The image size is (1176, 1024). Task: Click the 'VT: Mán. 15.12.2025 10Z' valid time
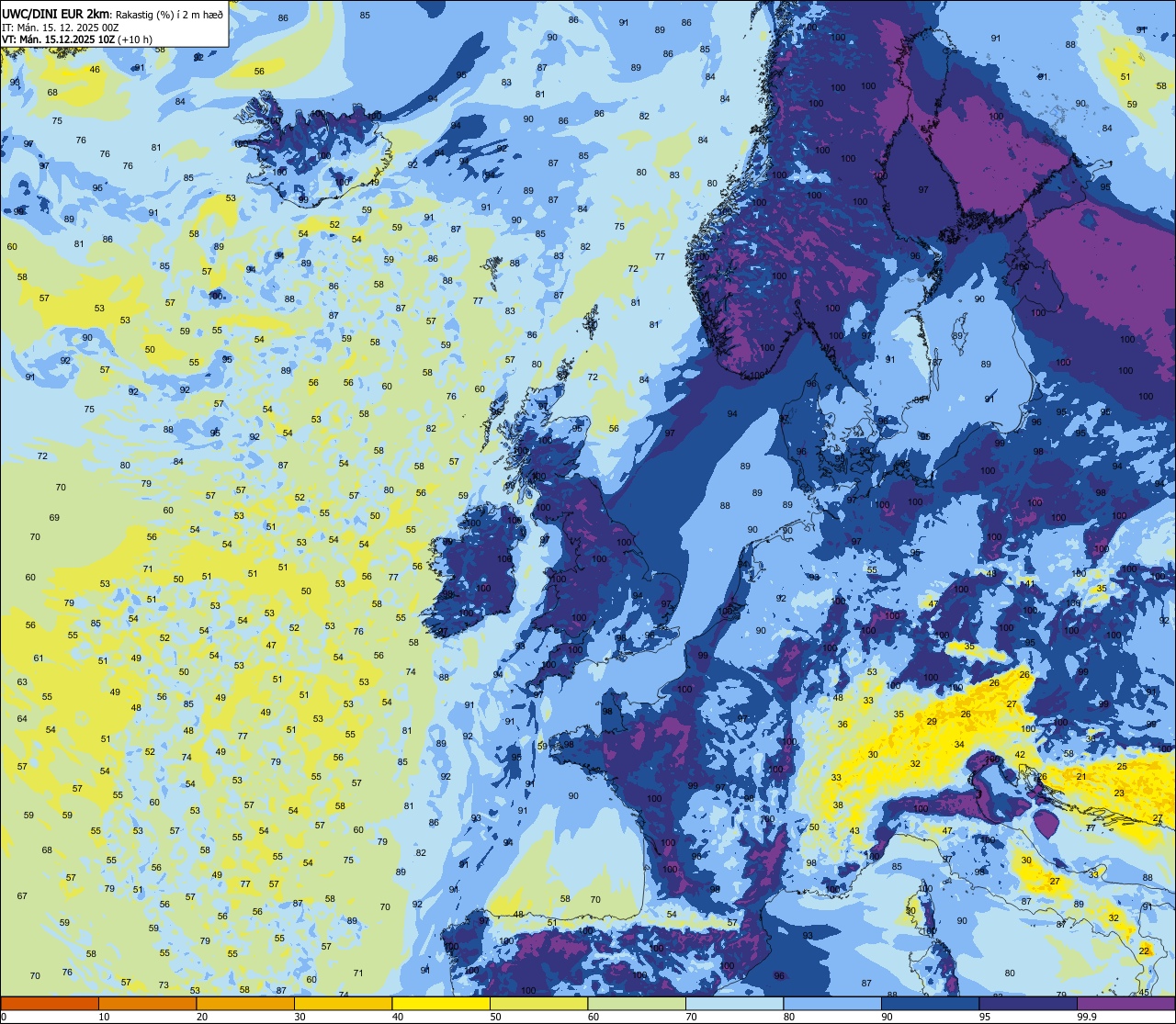(x=57, y=39)
